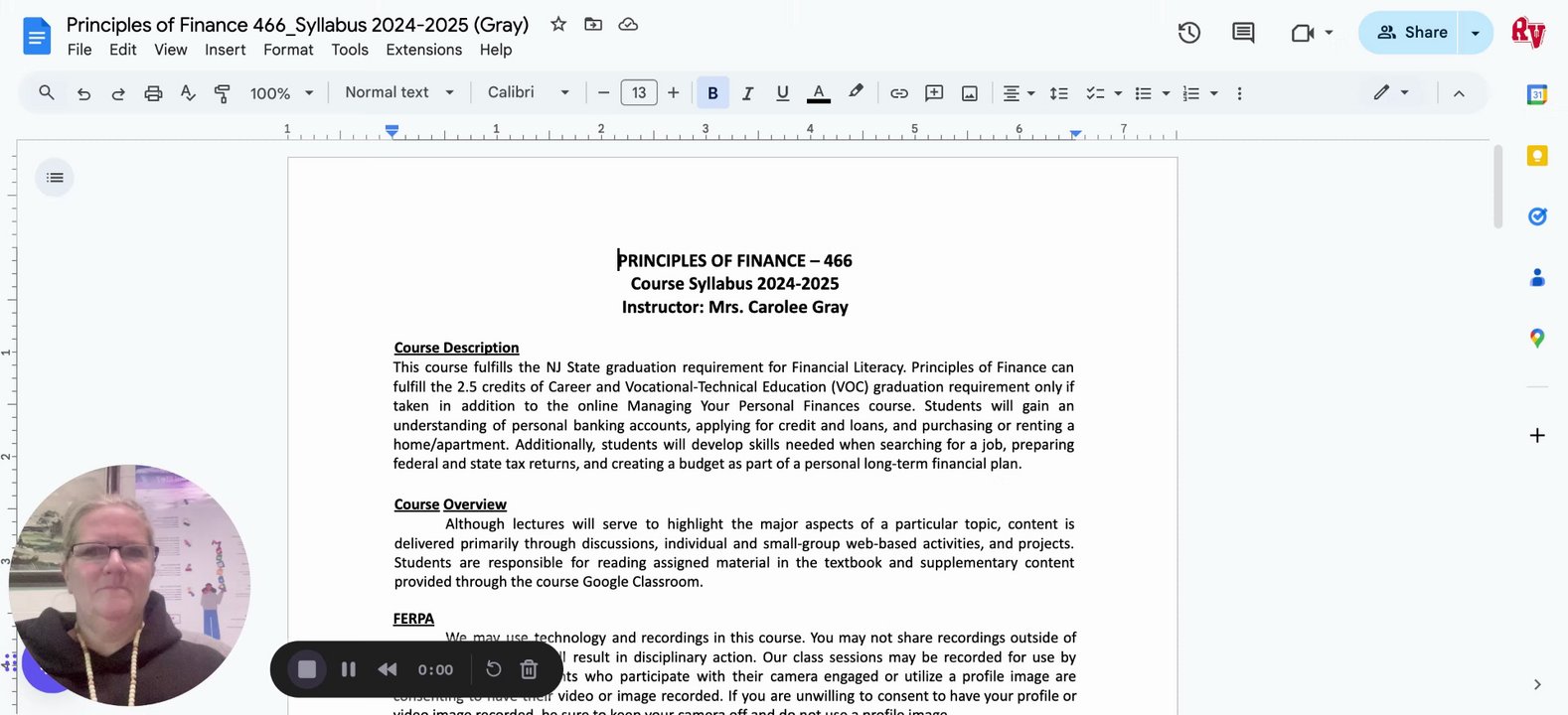Image resolution: width=1568 pixels, height=715 pixels.
Task: Open line and paragraph spacing
Action: (x=1059, y=93)
